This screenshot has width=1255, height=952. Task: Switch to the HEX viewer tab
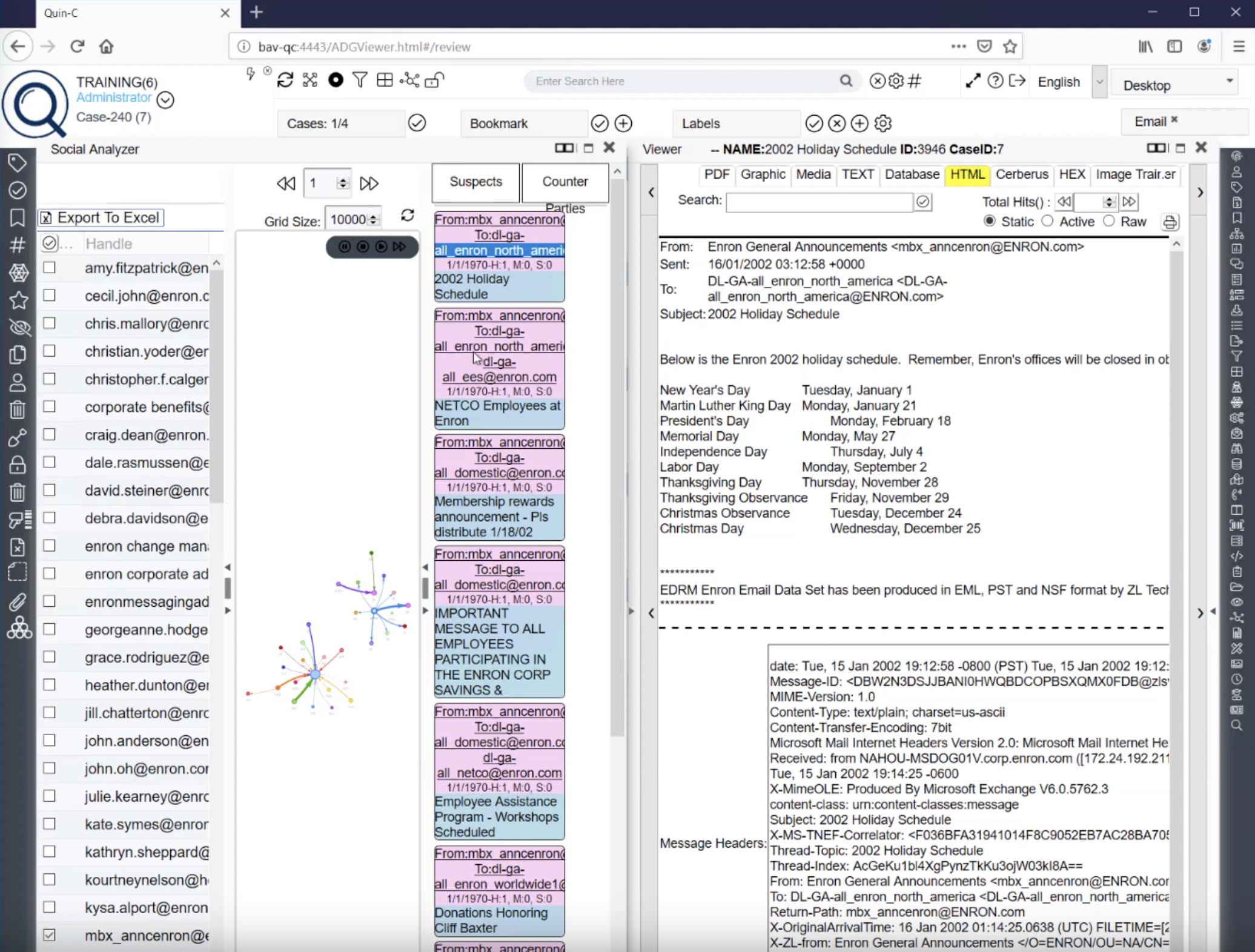tap(1071, 174)
